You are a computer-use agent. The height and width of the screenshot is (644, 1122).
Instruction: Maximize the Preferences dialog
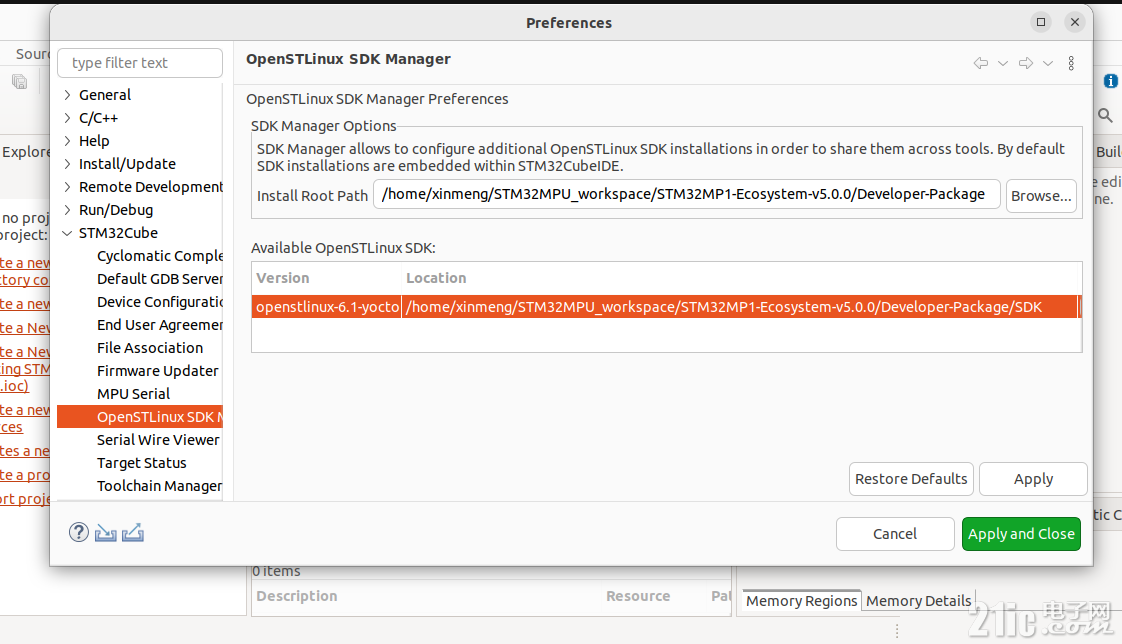coord(1041,22)
